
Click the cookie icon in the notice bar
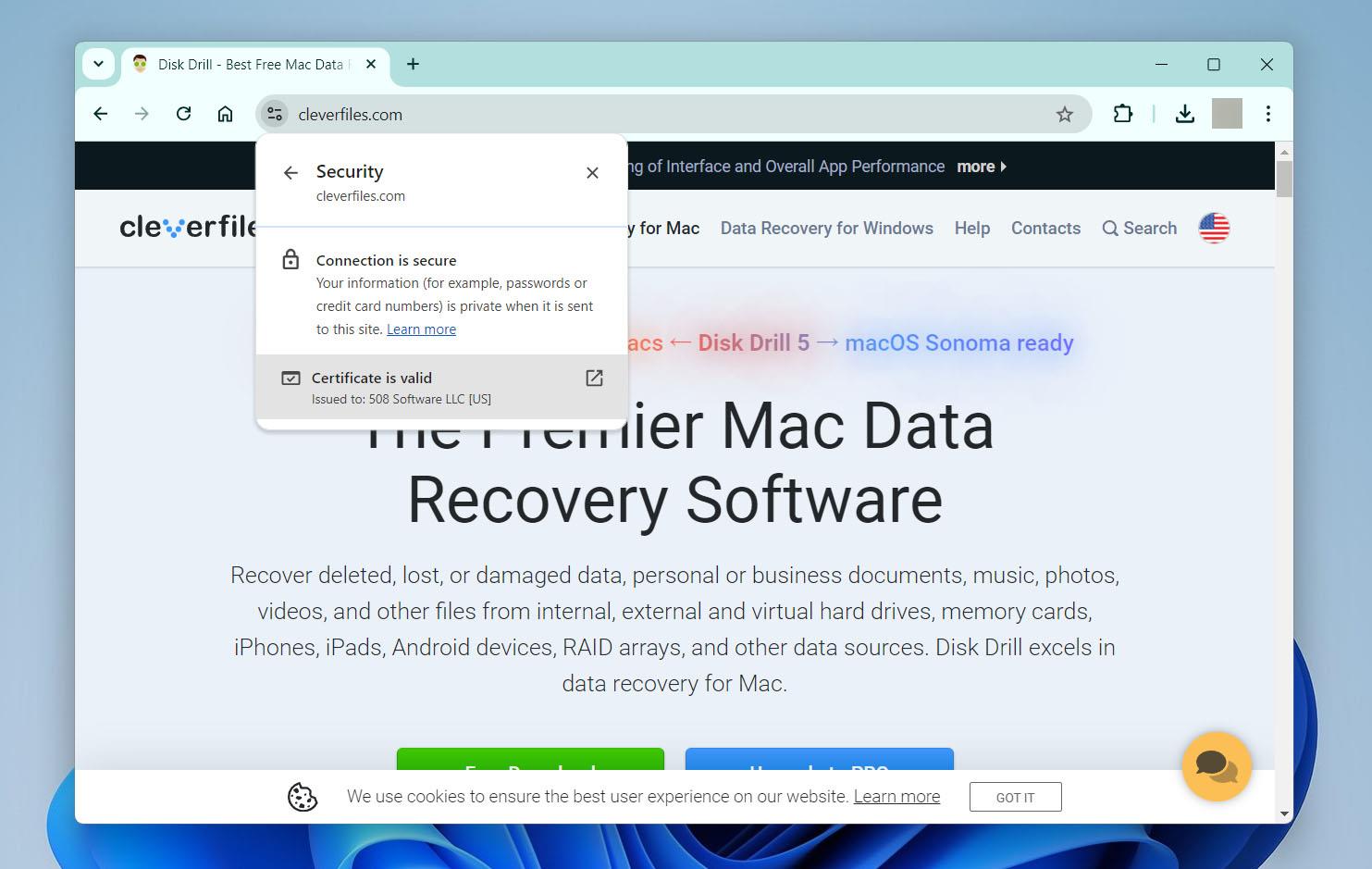click(302, 797)
